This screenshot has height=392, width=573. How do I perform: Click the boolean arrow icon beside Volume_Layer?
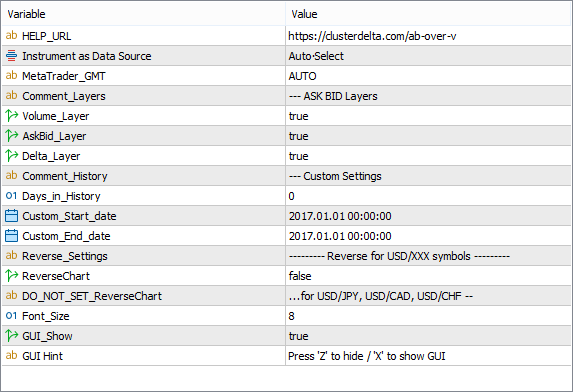(11, 116)
